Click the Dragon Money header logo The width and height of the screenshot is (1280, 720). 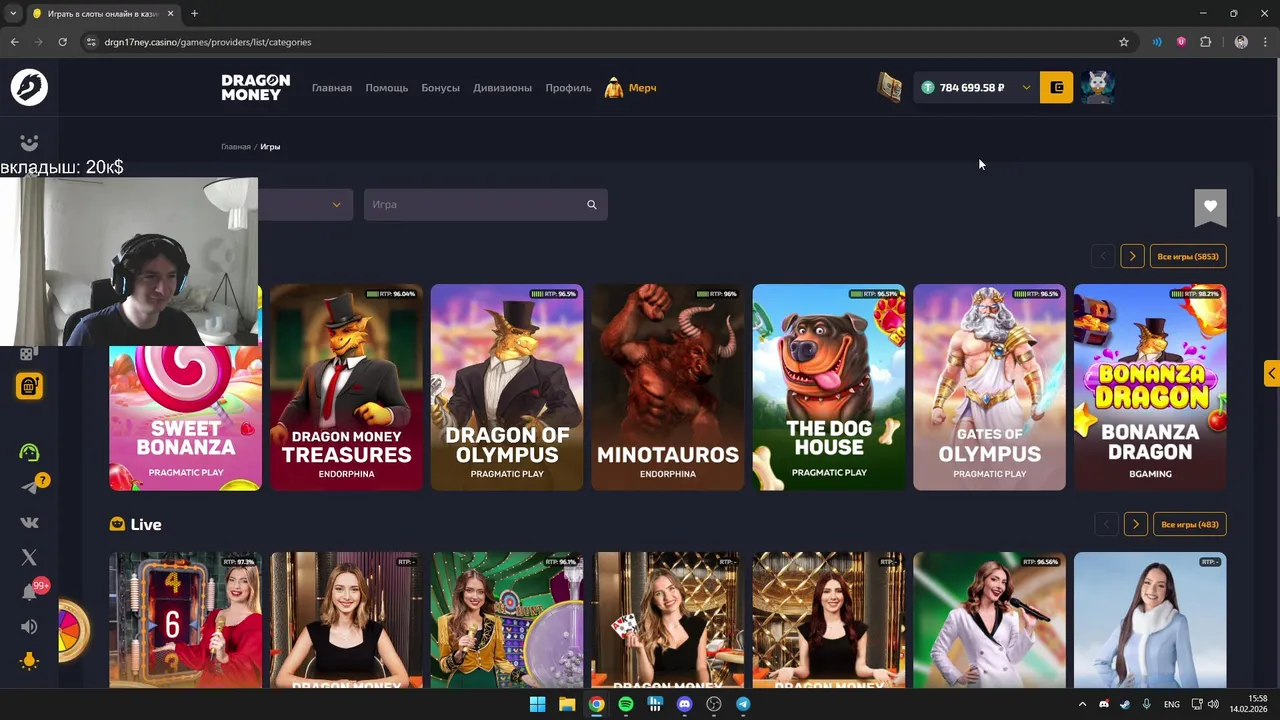pyautogui.click(x=256, y=87)
